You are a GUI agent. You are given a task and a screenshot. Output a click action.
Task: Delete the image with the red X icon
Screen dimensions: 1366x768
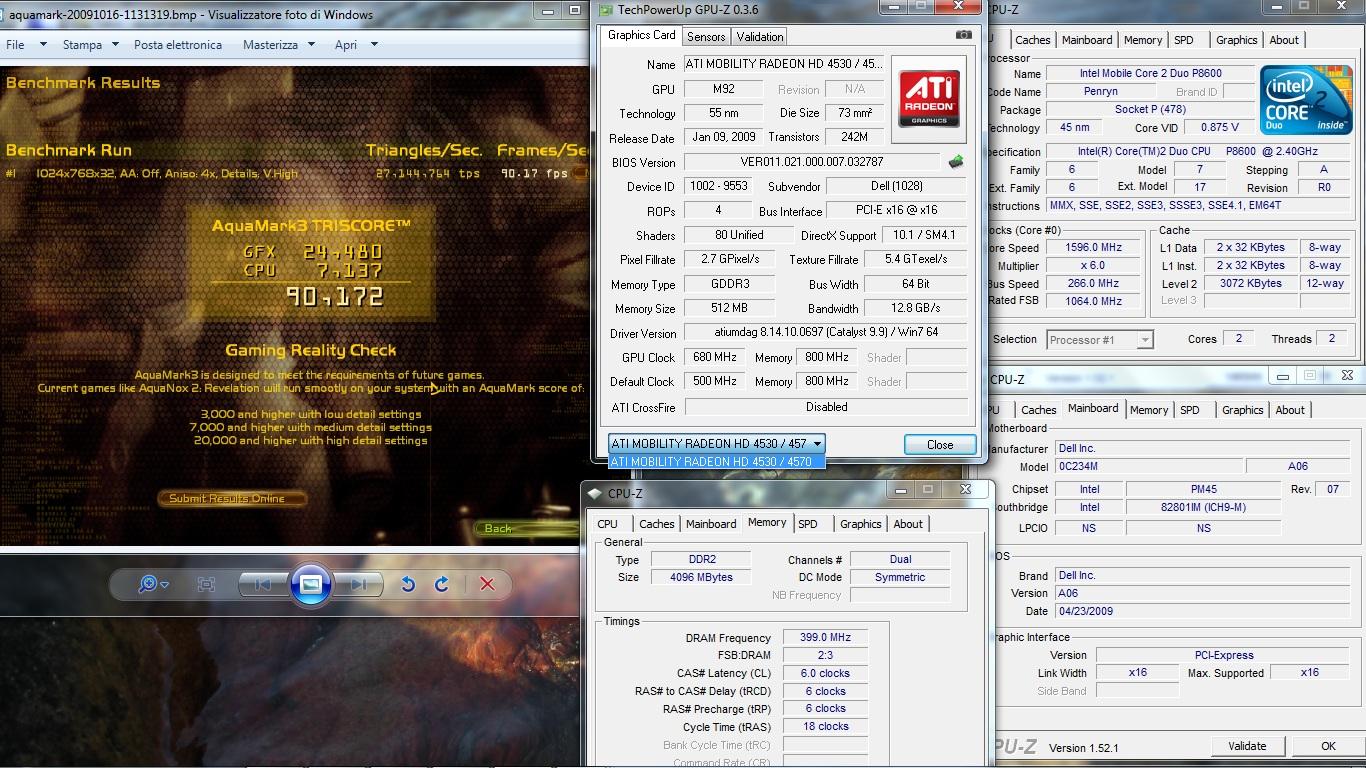tap(487, 584)
